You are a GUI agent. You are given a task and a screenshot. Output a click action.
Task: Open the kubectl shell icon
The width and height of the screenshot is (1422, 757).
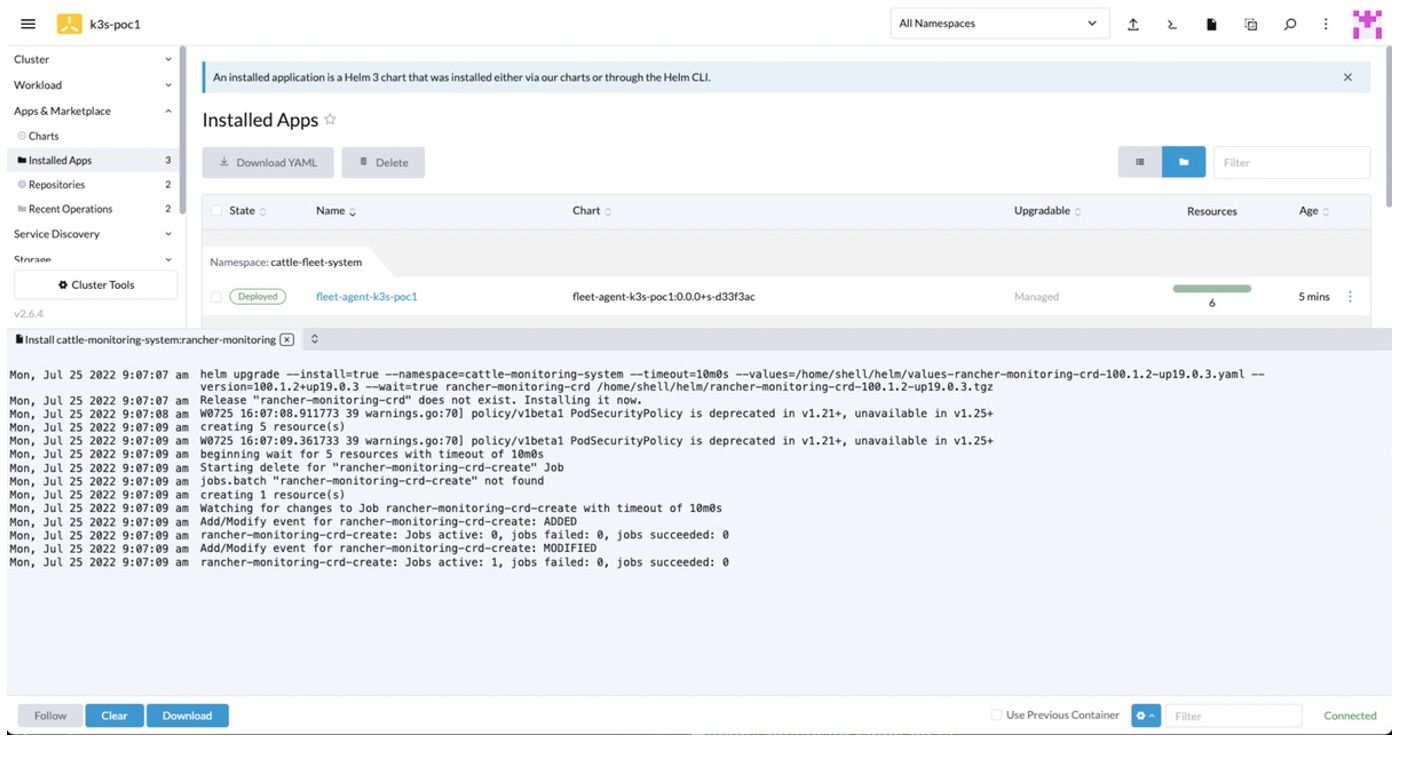(x=1172, y=24)
